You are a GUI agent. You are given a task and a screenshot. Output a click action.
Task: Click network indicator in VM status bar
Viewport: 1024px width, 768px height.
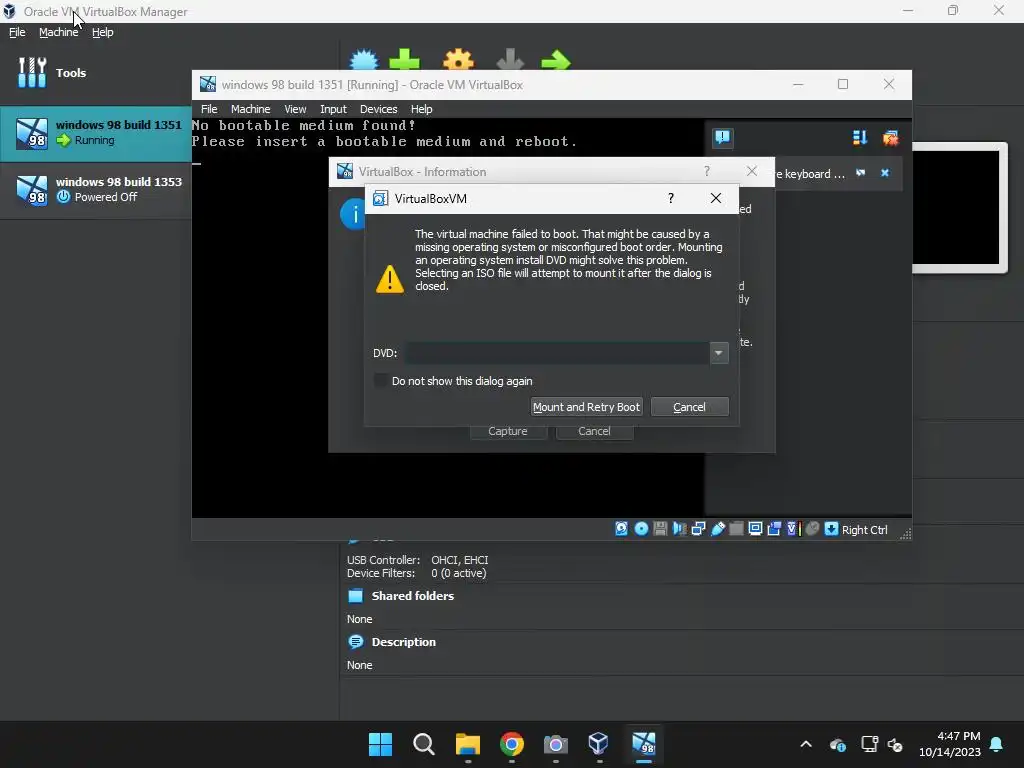(698, 529)
